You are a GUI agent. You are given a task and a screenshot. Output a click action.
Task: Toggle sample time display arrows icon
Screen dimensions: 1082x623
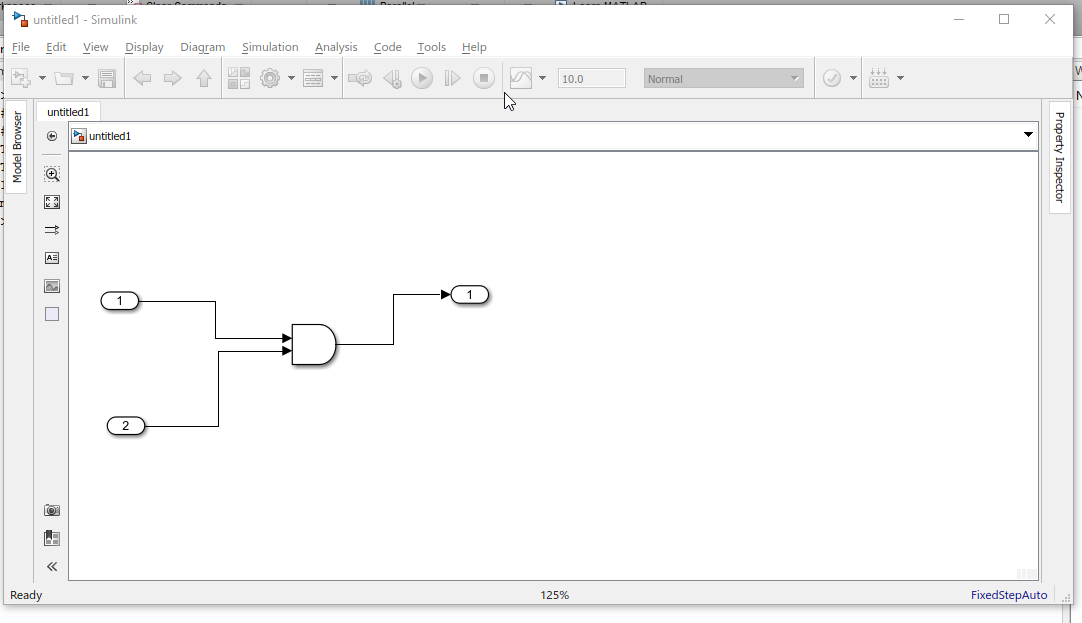pos(52,230)
